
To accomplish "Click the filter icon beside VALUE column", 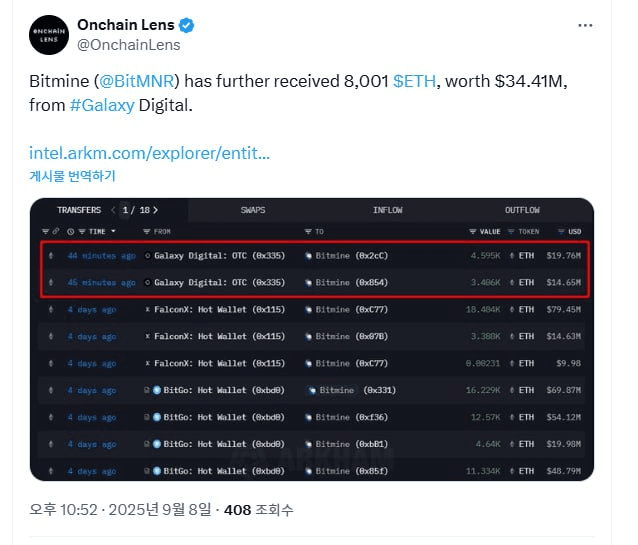I will pyautogui.click(x=472, y=232).
